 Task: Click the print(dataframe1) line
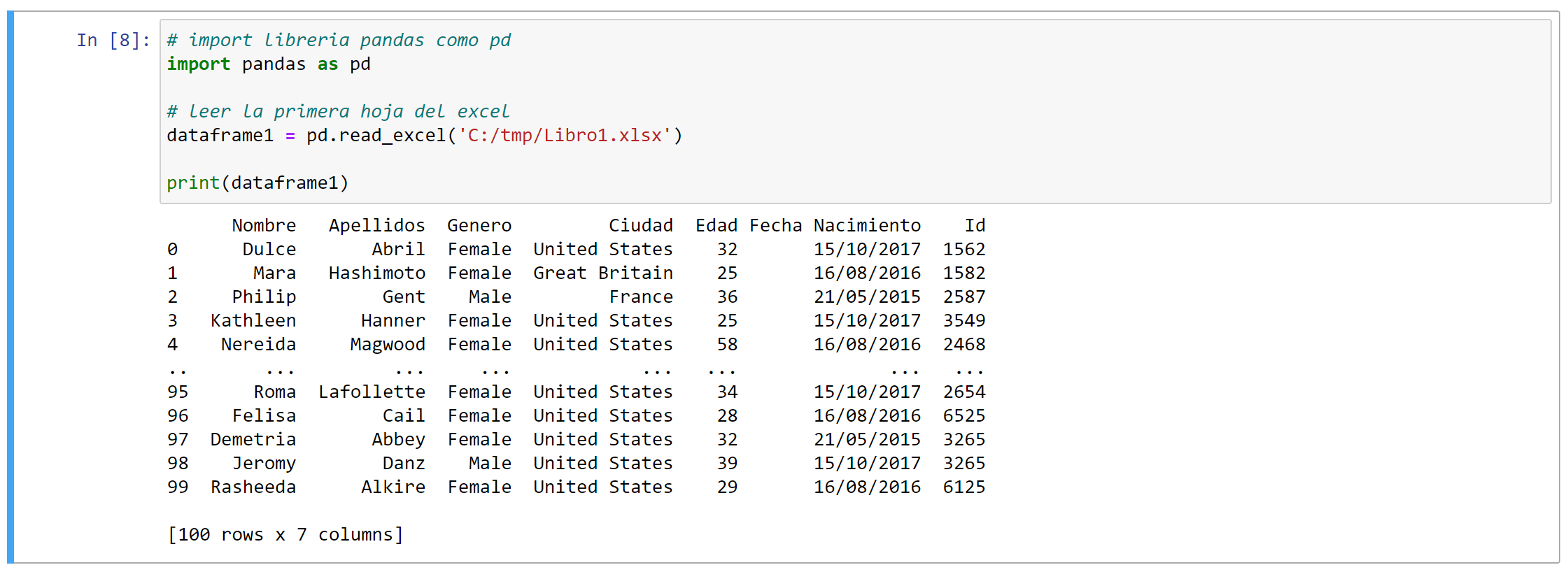click(x=257, y=183)
